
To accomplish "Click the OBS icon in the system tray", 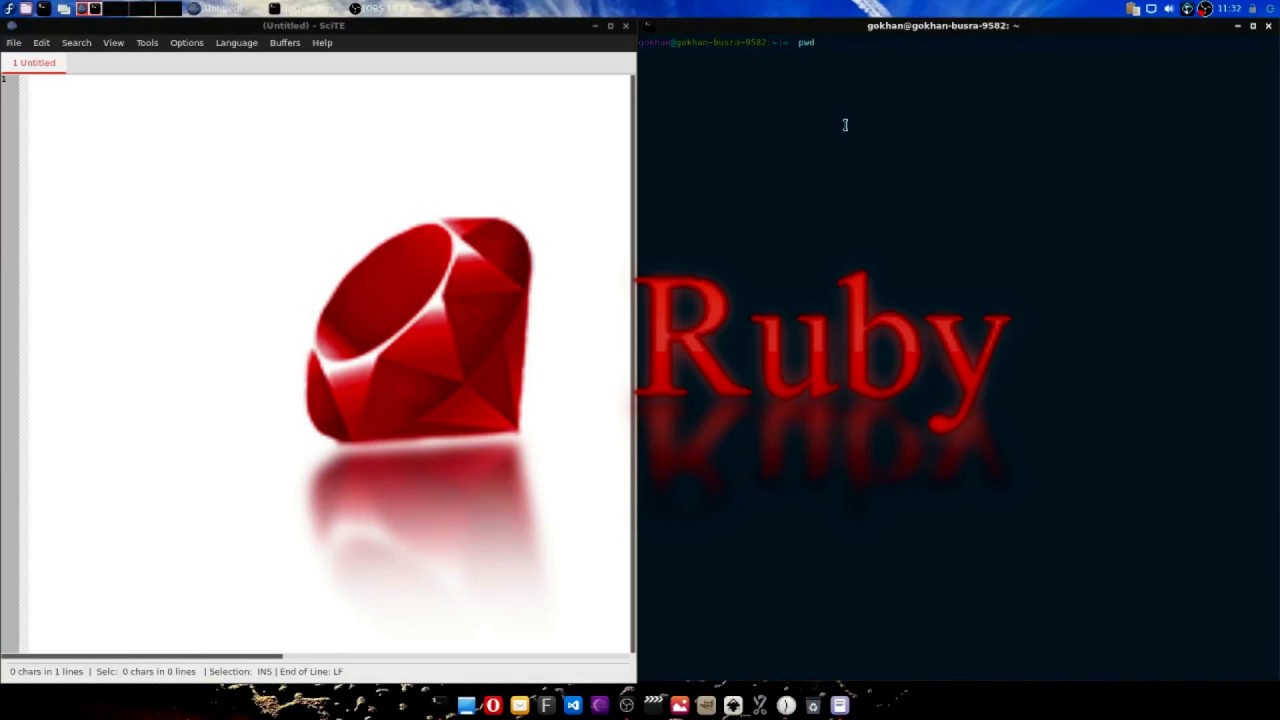I will (1205, 8).
